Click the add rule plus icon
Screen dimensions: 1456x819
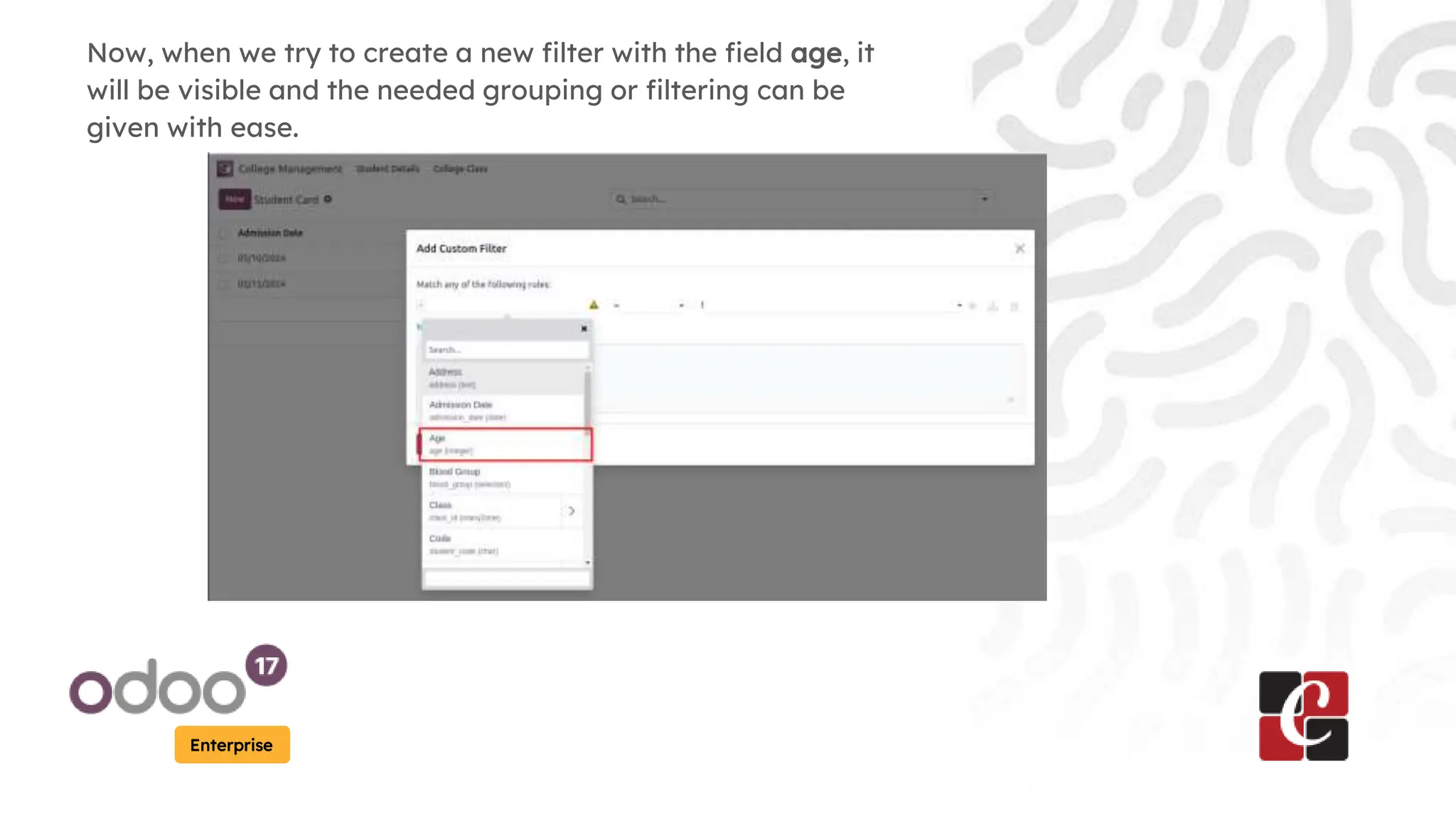point(973,306)
